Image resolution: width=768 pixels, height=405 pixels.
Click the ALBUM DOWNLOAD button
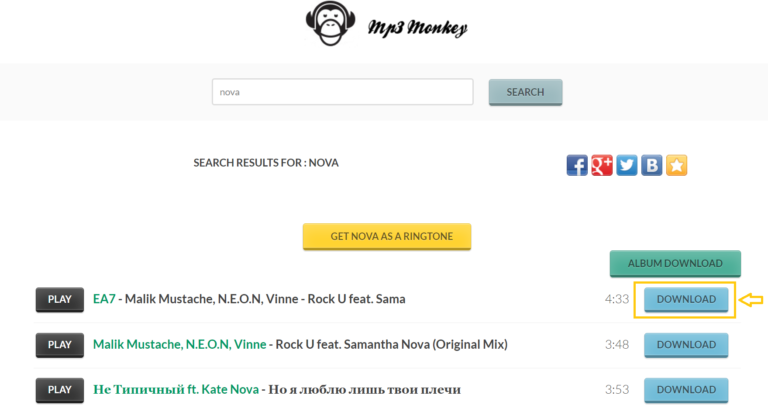(x=675, y=263)
